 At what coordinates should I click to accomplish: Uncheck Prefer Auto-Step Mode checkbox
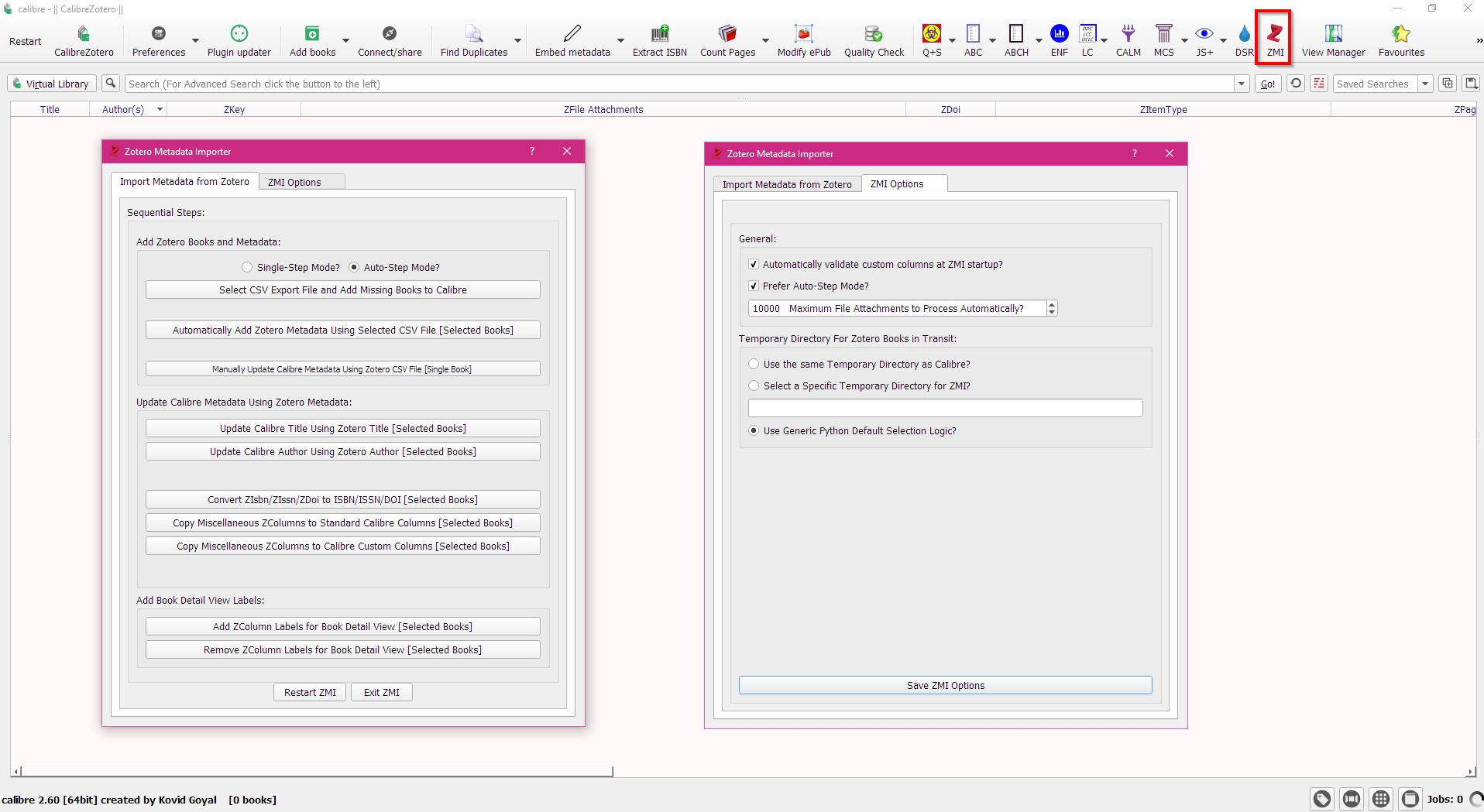[754, 286]
